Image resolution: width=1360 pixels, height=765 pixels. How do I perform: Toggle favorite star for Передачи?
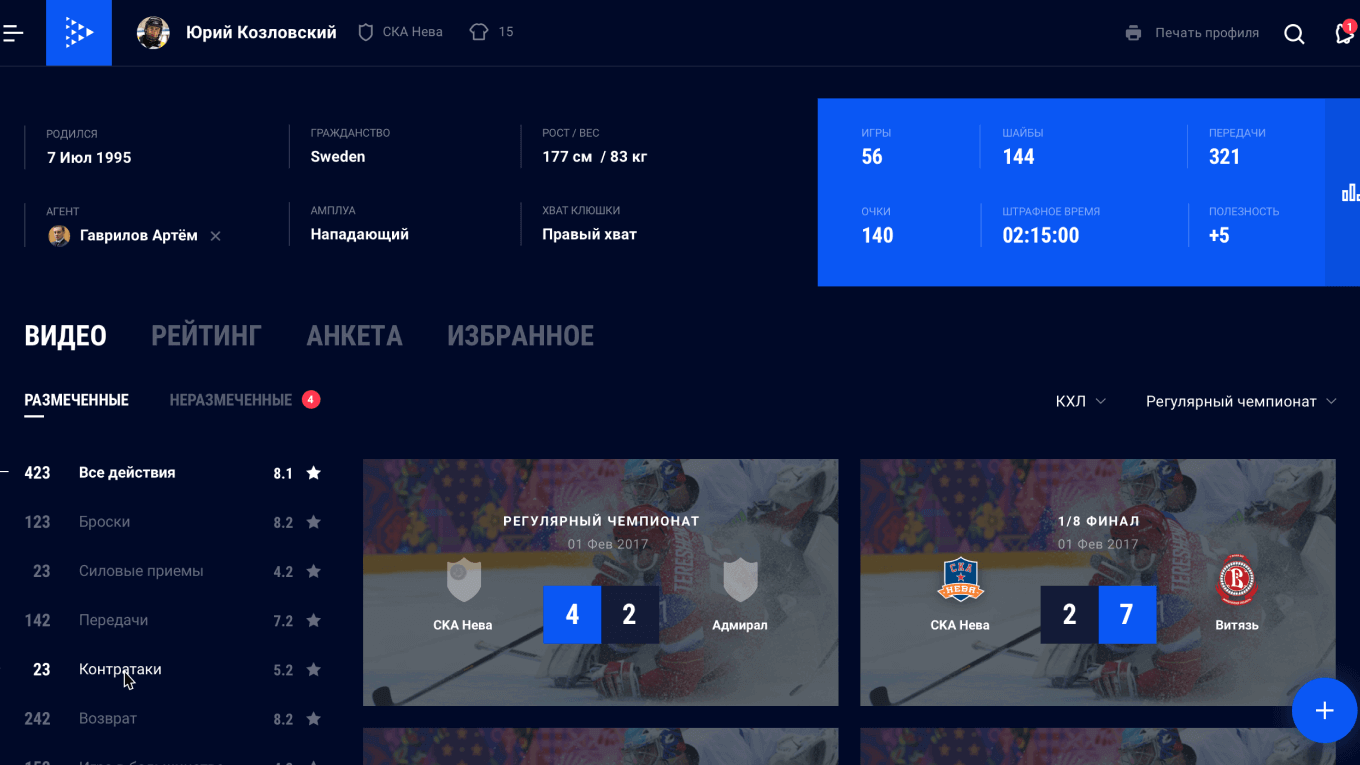click(313, 620)
